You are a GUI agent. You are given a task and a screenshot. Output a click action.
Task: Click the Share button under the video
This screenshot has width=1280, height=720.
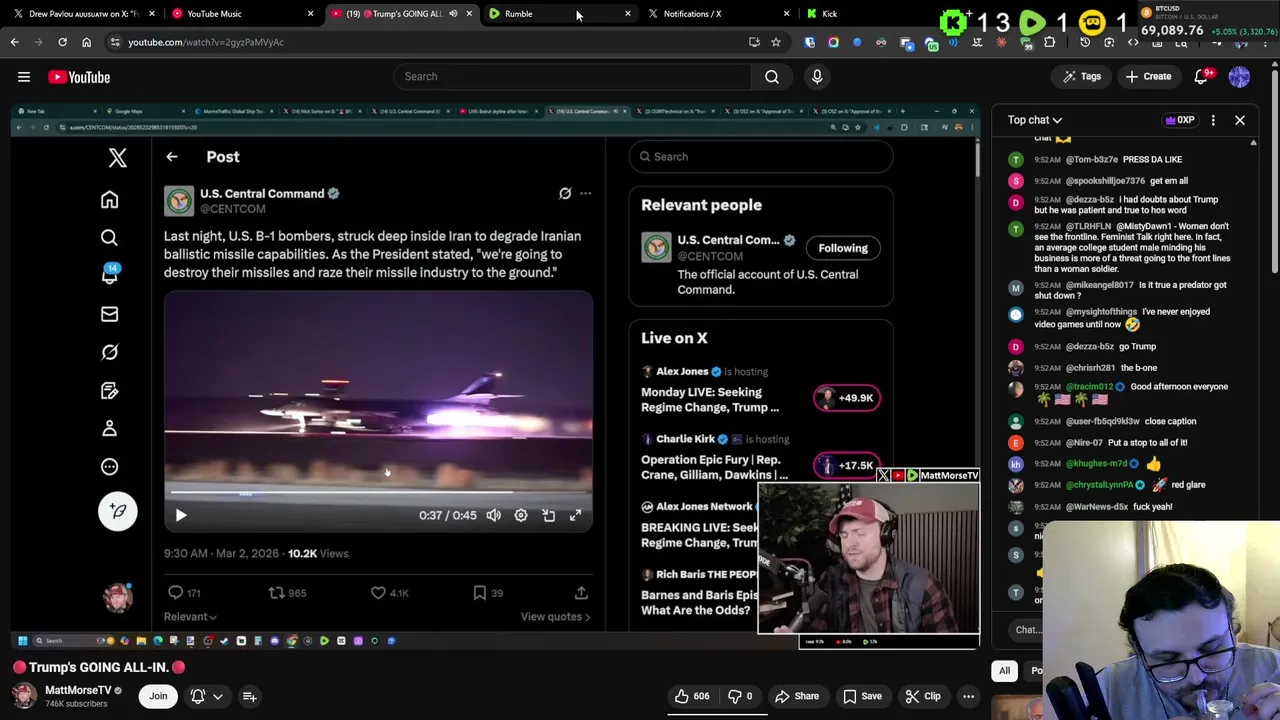(797, 696)
